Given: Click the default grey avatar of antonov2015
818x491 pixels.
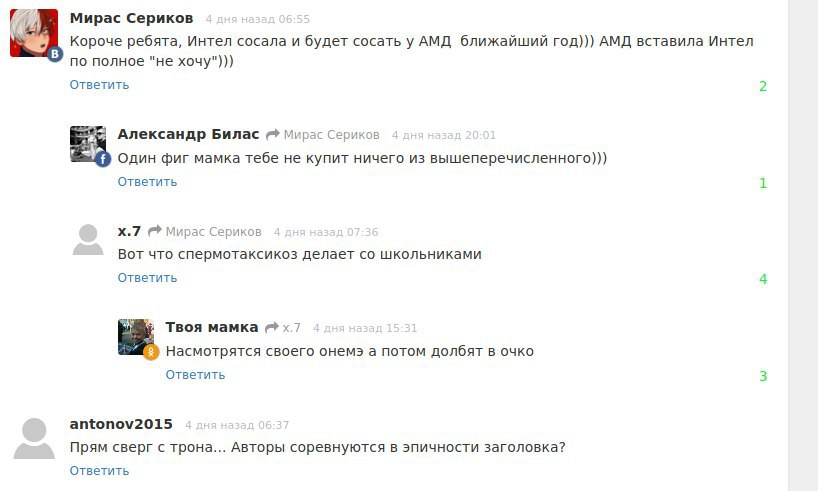Looking at the screenshot, I should pyautogui.click(x=34, y=439).
